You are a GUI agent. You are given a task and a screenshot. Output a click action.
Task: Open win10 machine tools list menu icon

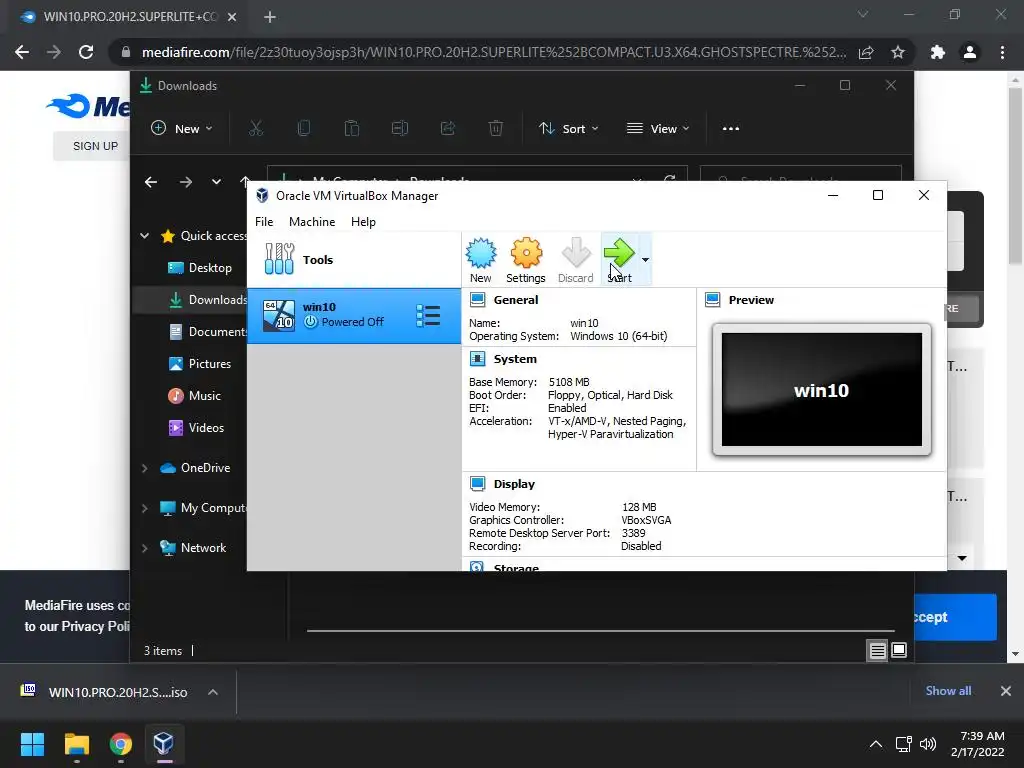click(428, 315)
